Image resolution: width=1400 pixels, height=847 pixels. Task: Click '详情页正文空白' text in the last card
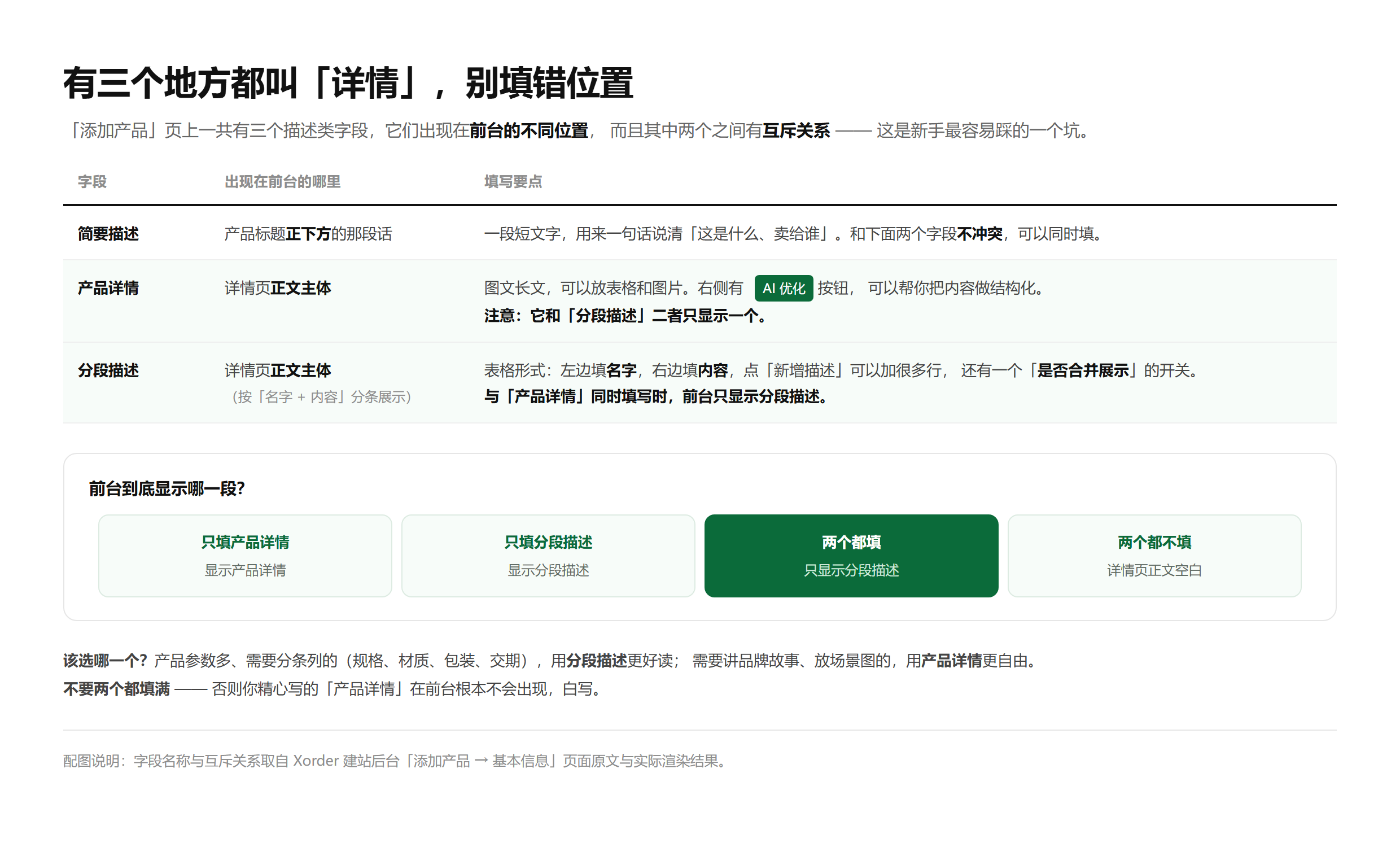[1154, 570]
